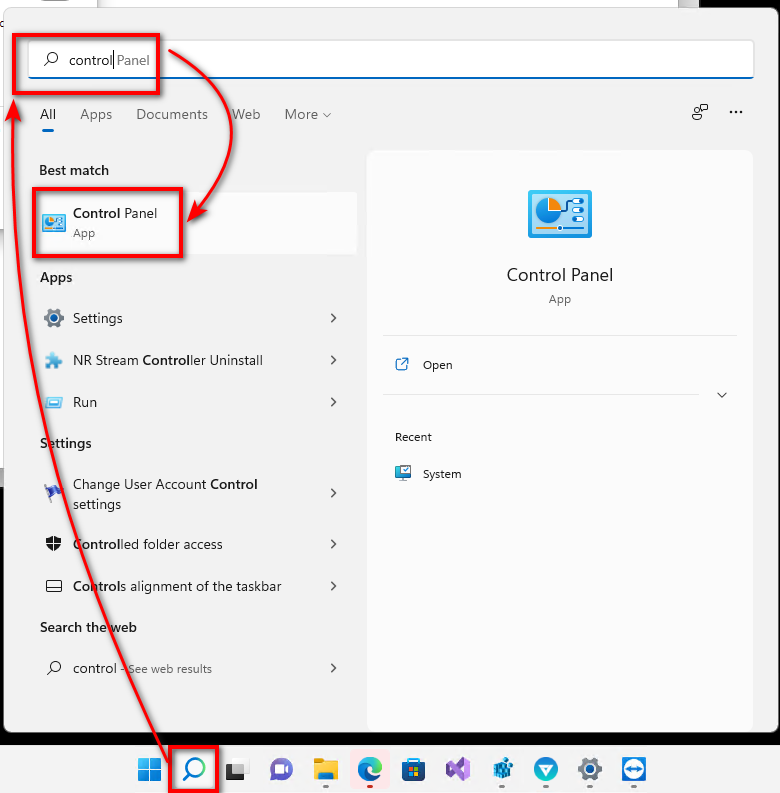Open Microsoft Store from the taskbar
The height and width of the screenshot is (793, 780).
(413, 769)
